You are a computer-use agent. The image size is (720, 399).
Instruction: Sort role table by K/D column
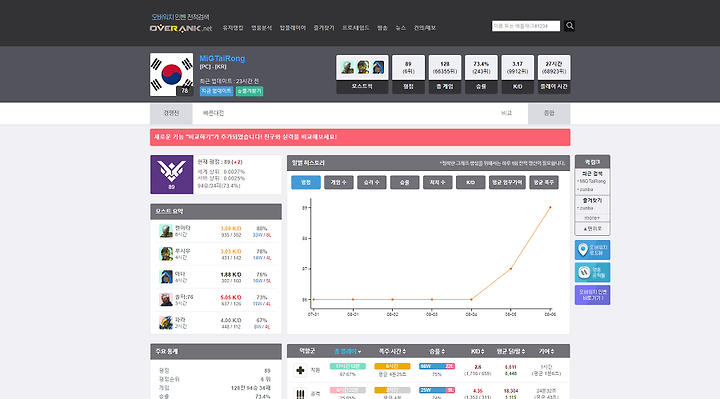[478, 352]
